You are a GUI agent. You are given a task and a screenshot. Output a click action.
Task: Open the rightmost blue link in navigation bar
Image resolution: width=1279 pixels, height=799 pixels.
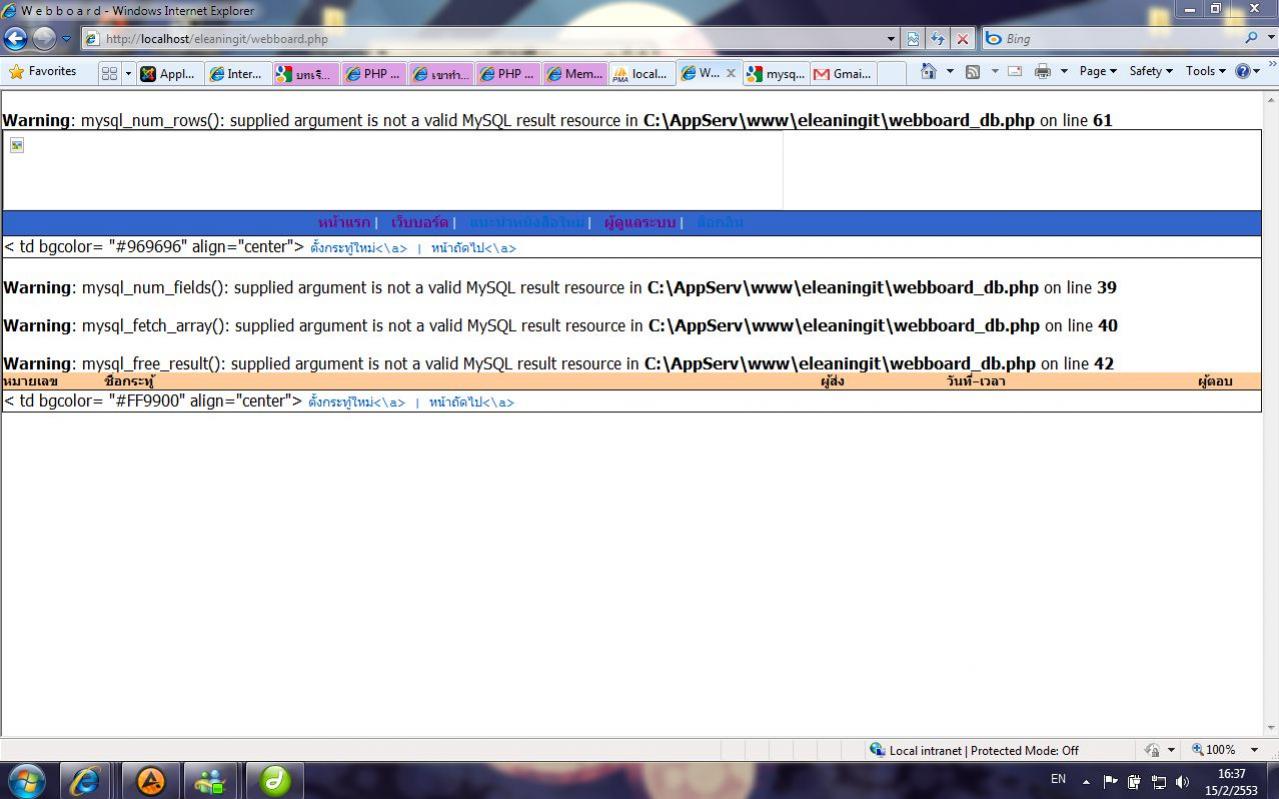tap(720, 222)
